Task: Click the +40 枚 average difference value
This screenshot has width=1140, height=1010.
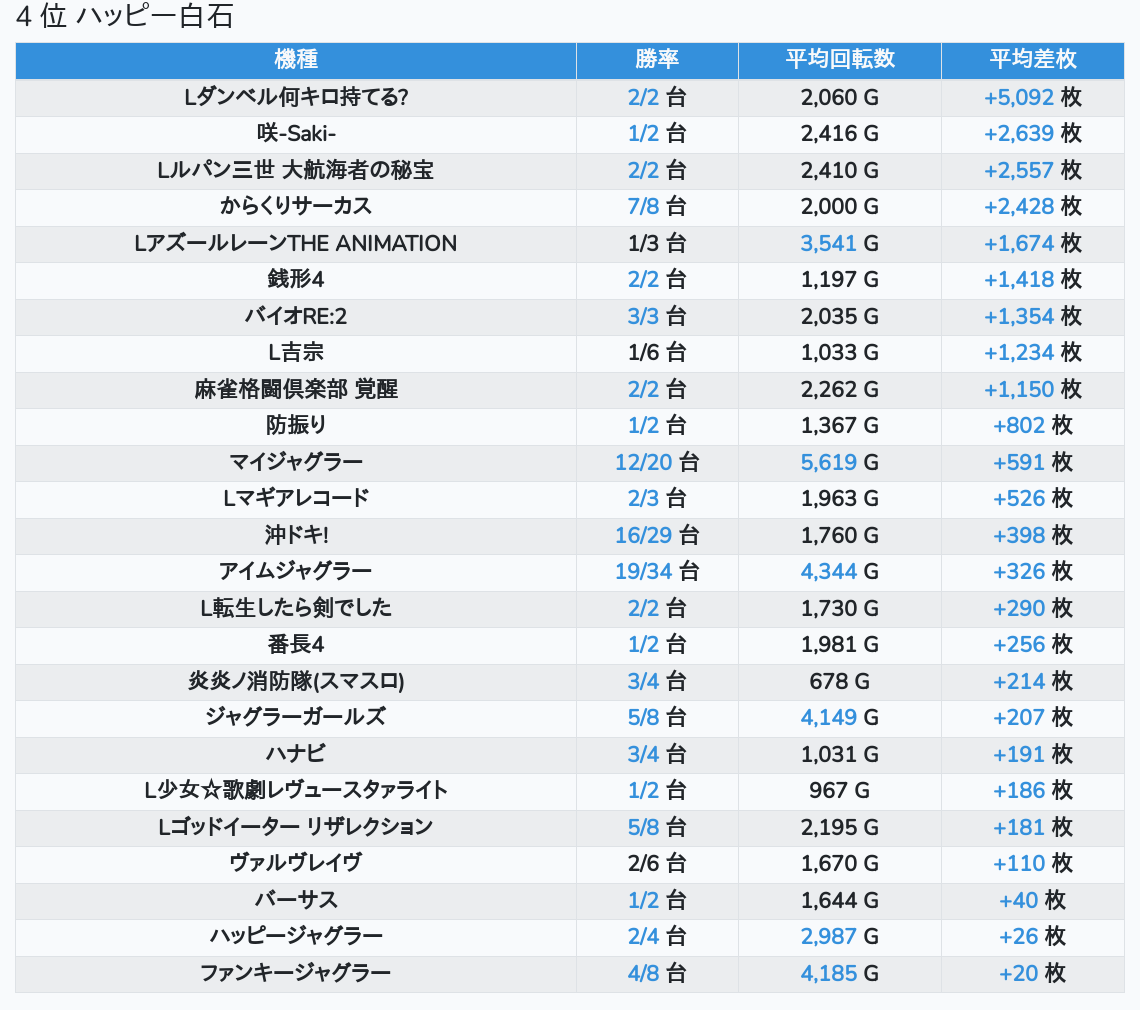Action: [1032, 900]
